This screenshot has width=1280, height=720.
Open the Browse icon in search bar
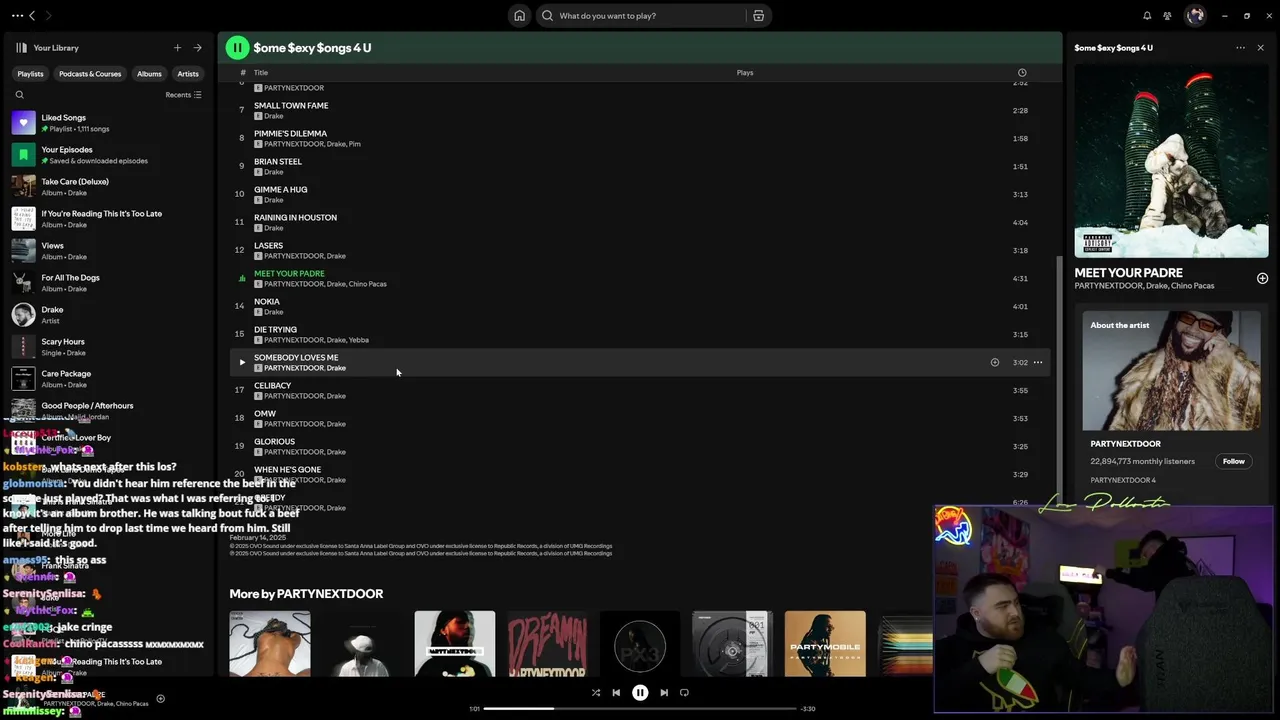click(x=758, y=16)
